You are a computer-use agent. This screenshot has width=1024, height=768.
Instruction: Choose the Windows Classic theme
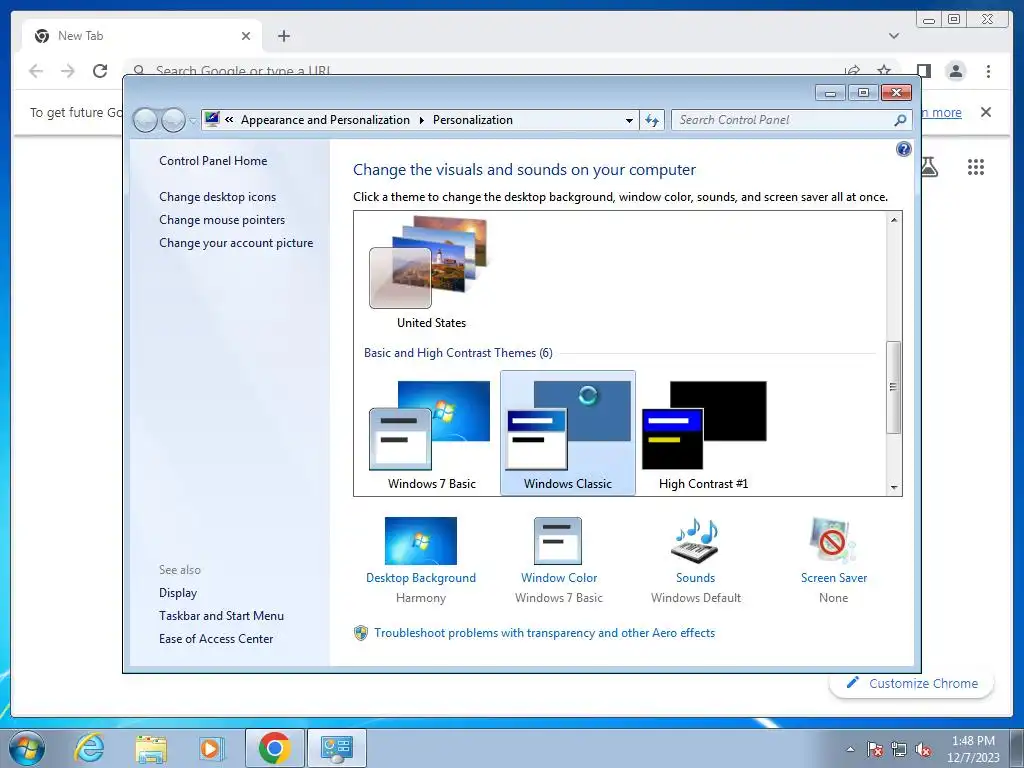click(x=568, y=434)
